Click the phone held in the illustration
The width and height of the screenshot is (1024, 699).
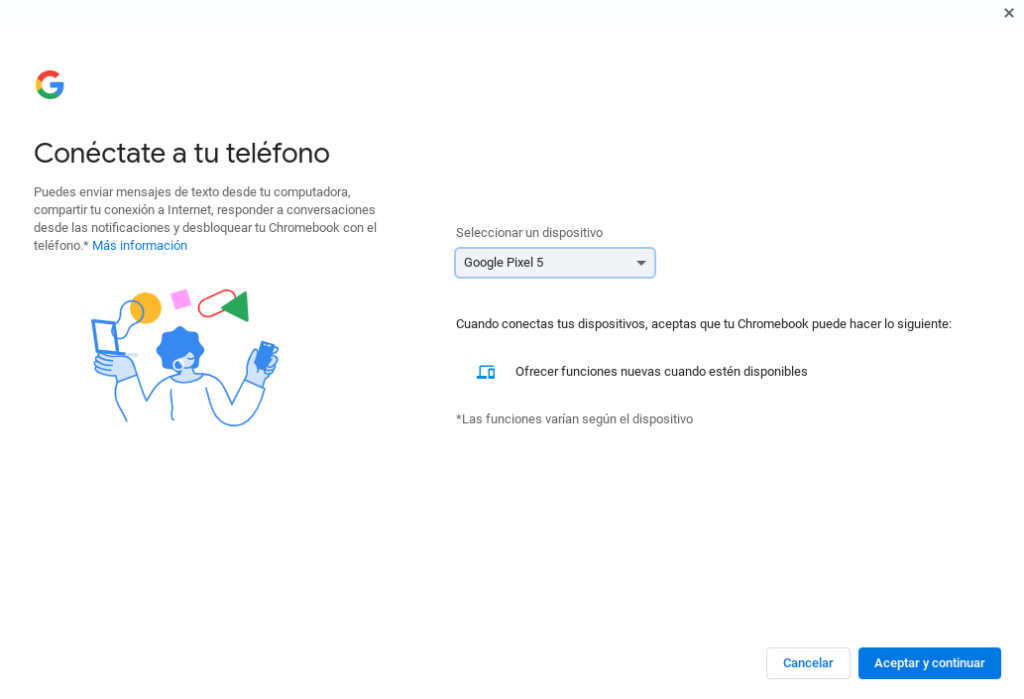[x=265, y=355]
